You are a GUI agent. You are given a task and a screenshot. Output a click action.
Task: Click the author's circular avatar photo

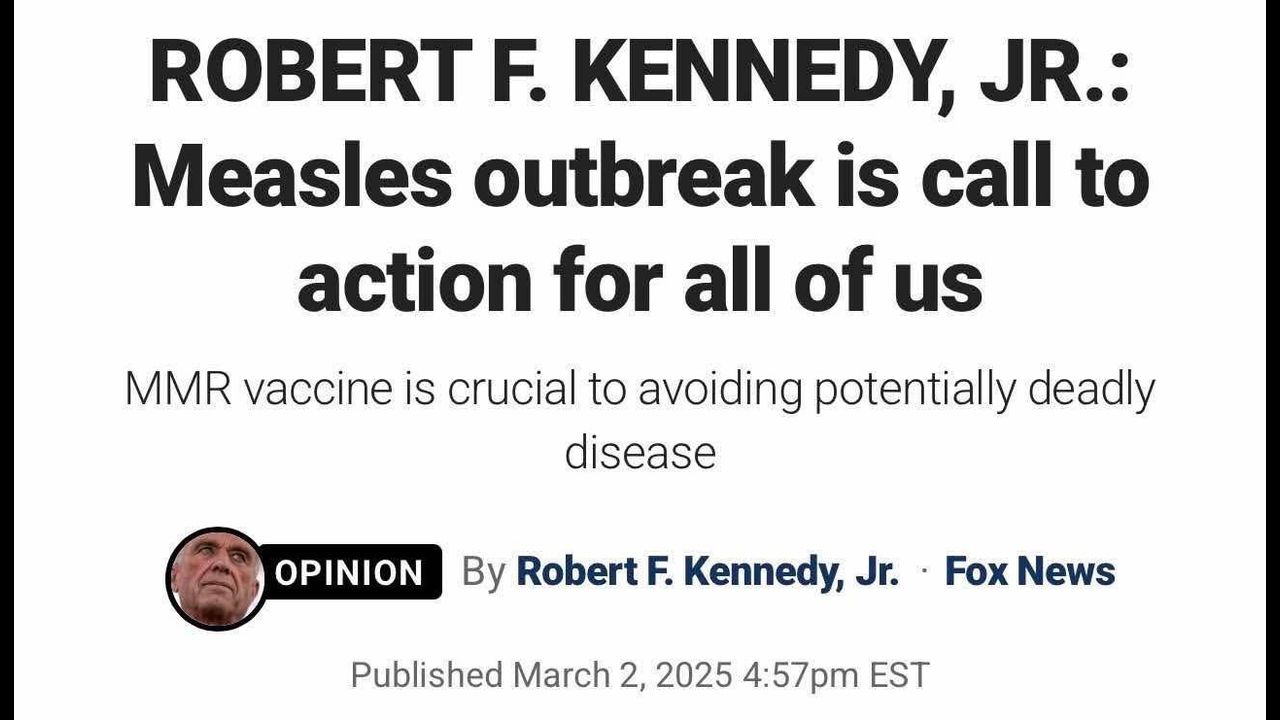click(215, 578)
